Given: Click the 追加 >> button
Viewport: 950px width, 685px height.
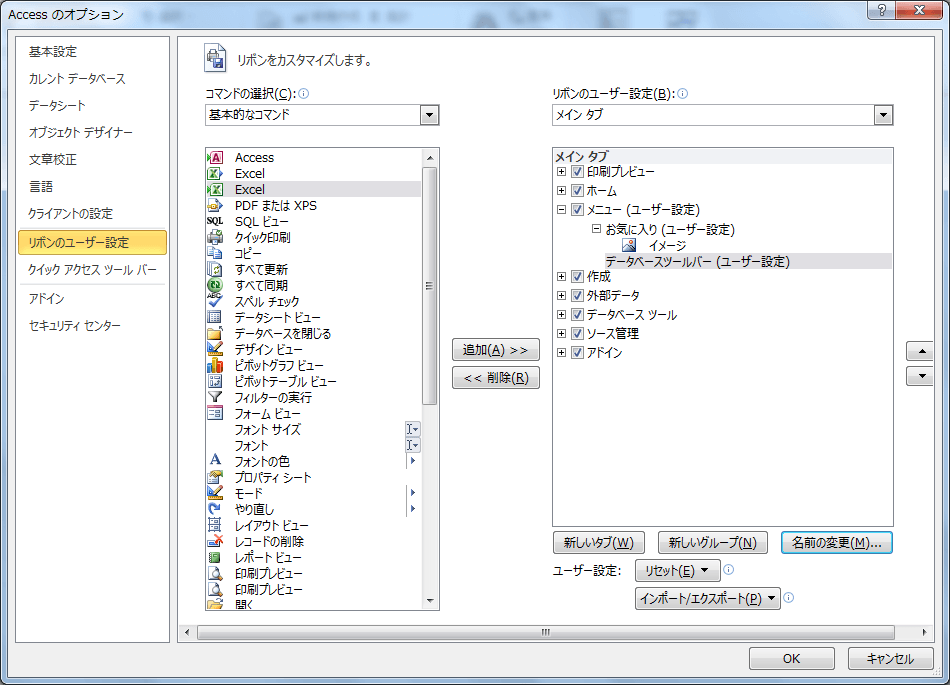Looking at the screenshot, I should pos(496,349).
